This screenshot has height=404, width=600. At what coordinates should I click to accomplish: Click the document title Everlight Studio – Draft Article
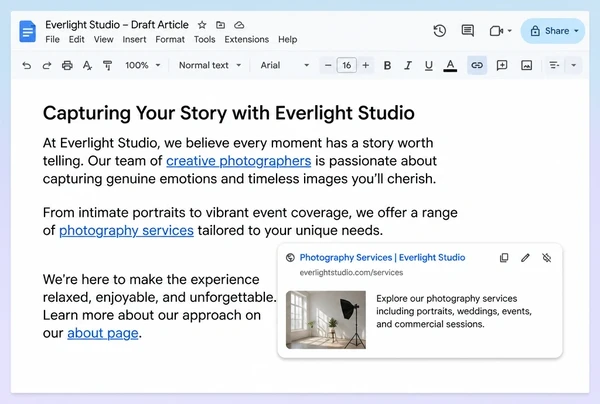pos(117,25)
